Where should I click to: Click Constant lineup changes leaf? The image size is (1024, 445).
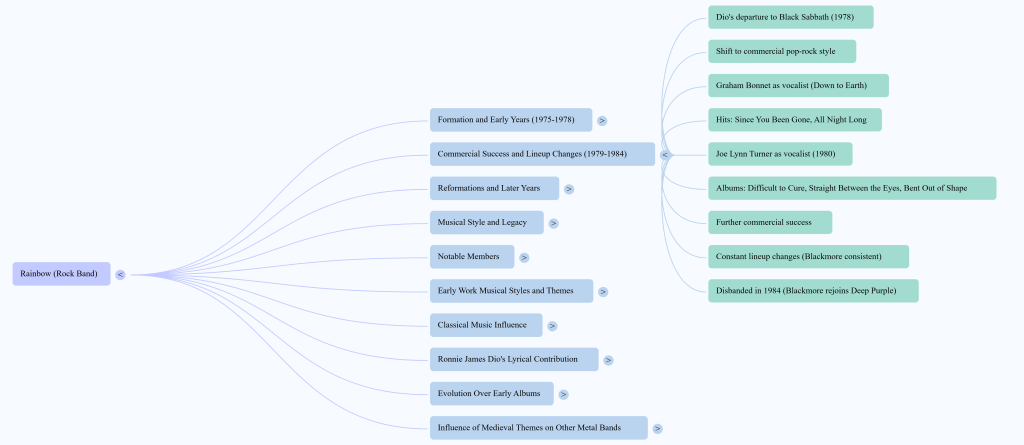click(808, 257)
